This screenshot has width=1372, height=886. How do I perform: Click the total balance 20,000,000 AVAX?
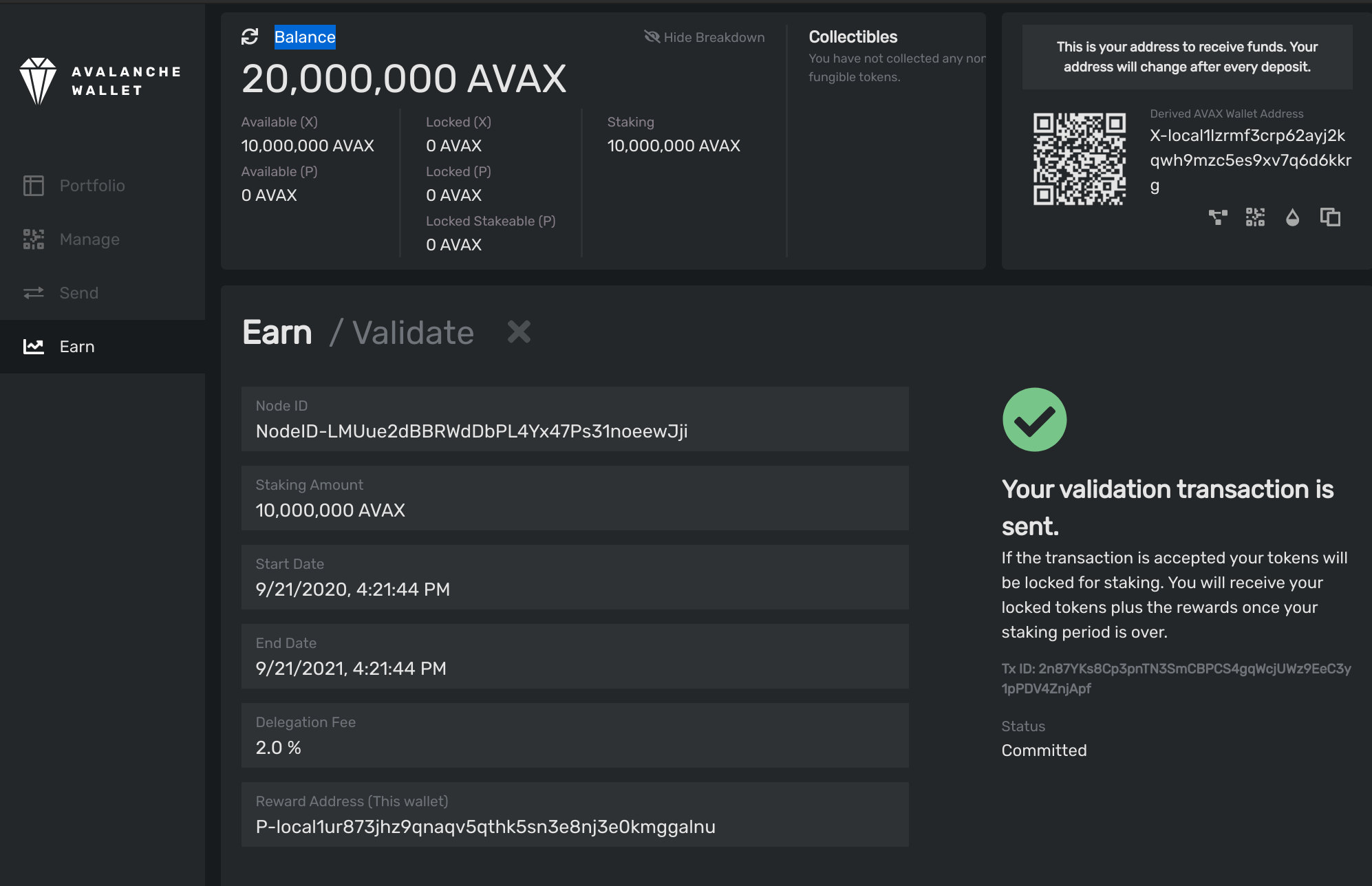coord(404,78)
